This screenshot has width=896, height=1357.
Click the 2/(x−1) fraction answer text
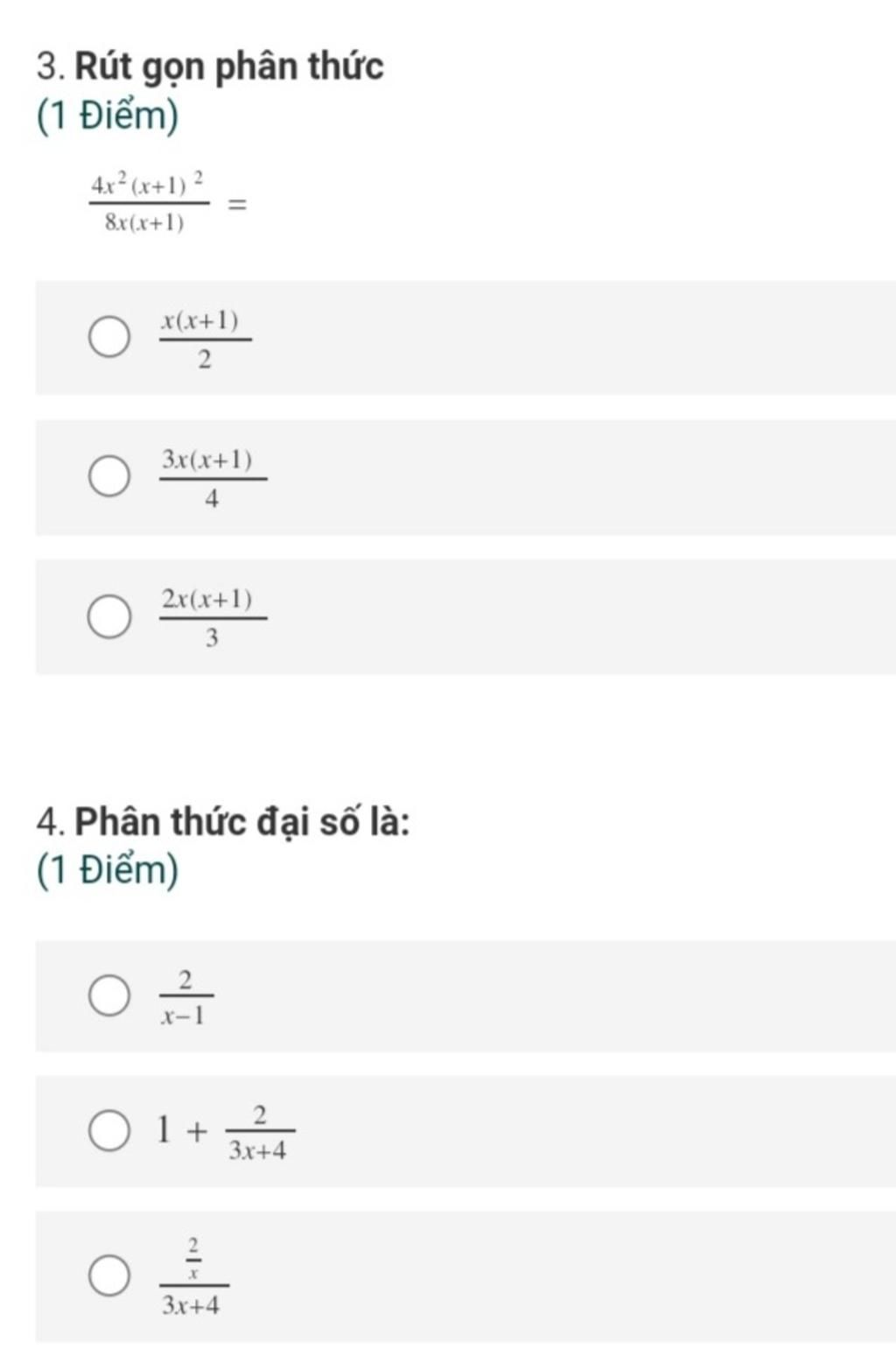coord(185,997)
